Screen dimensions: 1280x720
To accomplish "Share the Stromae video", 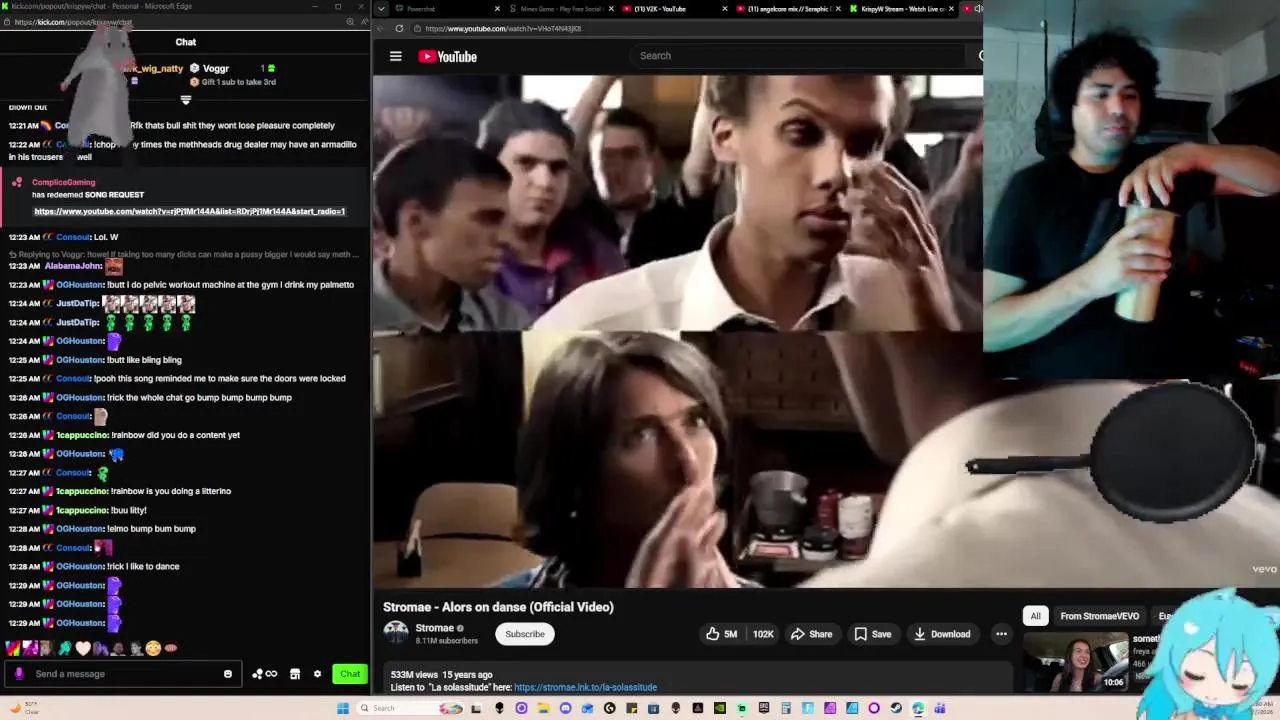I will 811,634.
